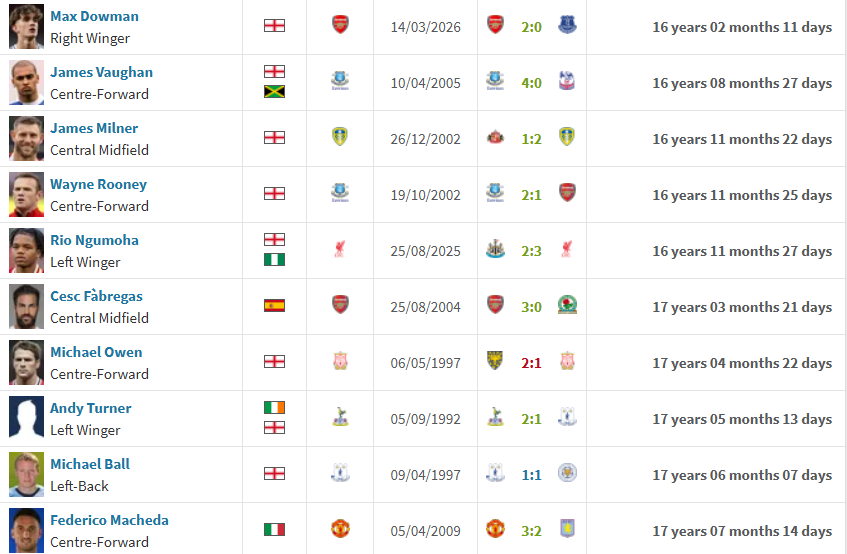Click the Aston Villa crest in Macheda's row
The height and width of the screenshot is (554, 847).
coord(567,529)
